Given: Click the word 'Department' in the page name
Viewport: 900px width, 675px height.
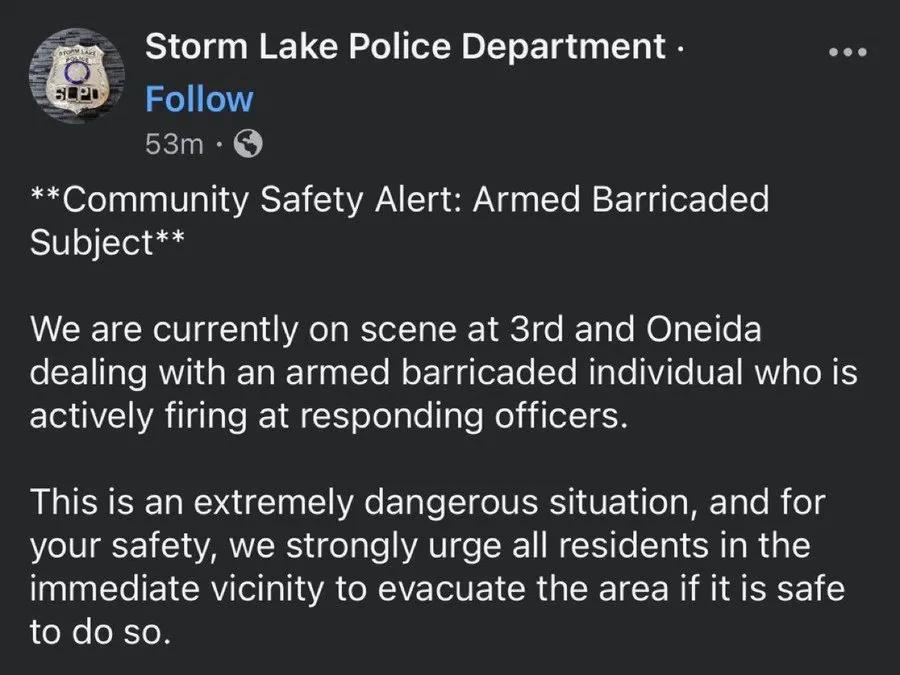Looking at the screenshot, I should coord(563,47).
